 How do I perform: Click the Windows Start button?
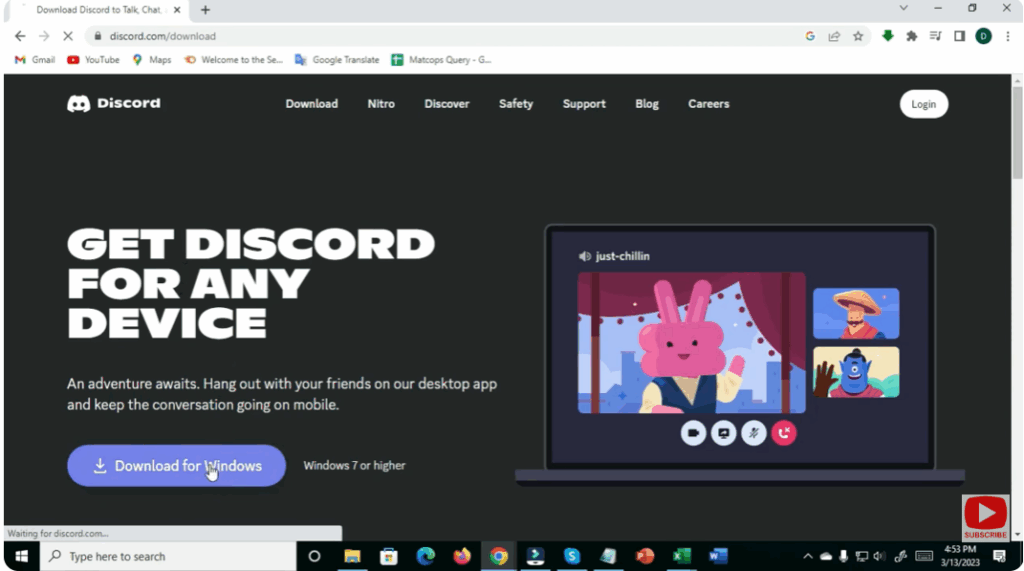(21, 556)
